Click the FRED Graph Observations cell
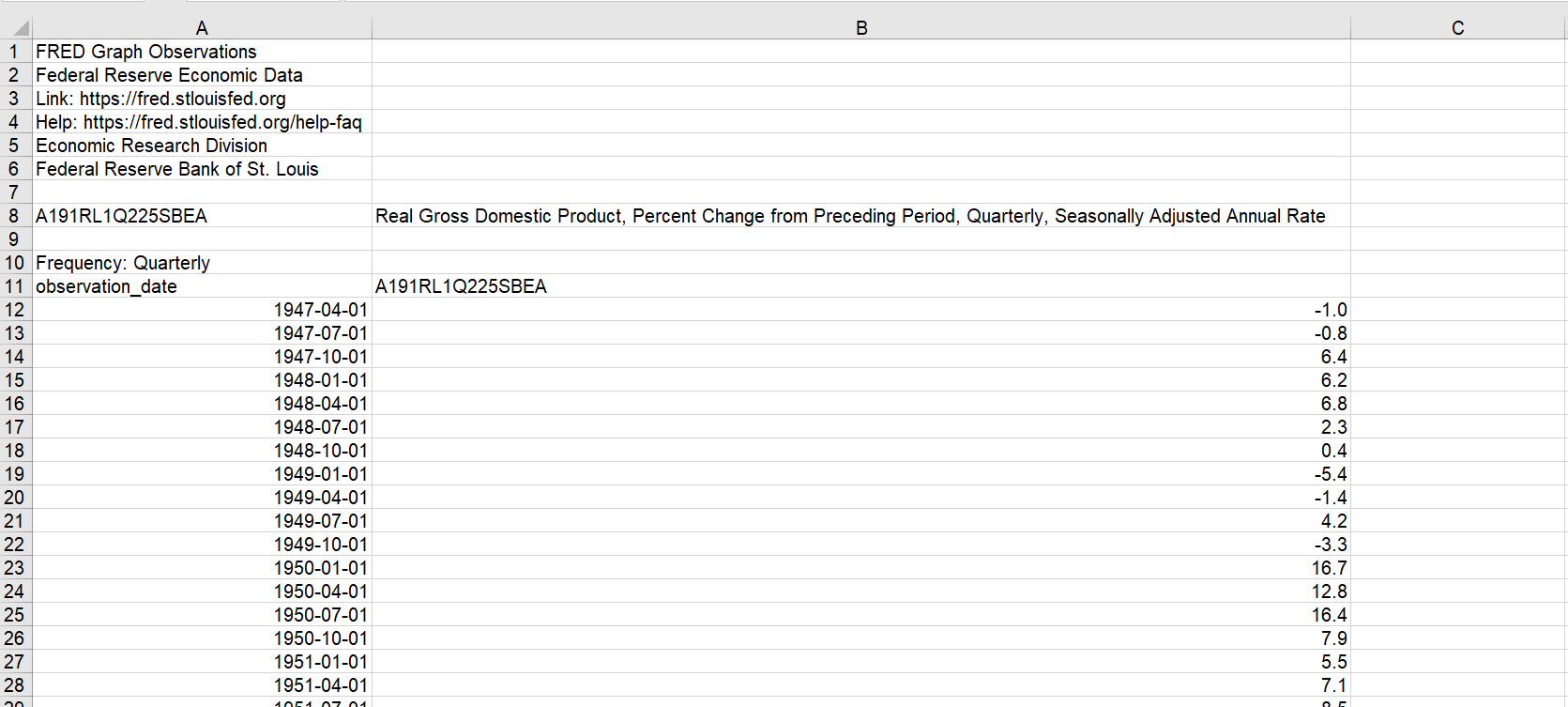Image resolution: width=1568 pixels, height=707 pixels. (x=146, y=52)
